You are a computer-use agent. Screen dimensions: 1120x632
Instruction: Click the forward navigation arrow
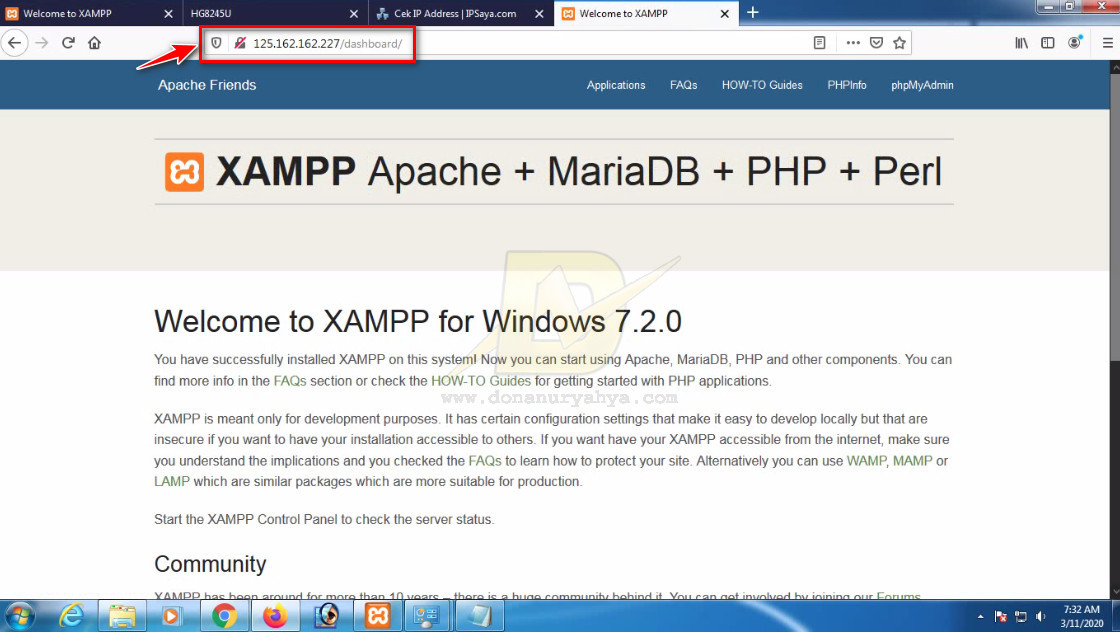pyautogui.click(x=42, y=43)
